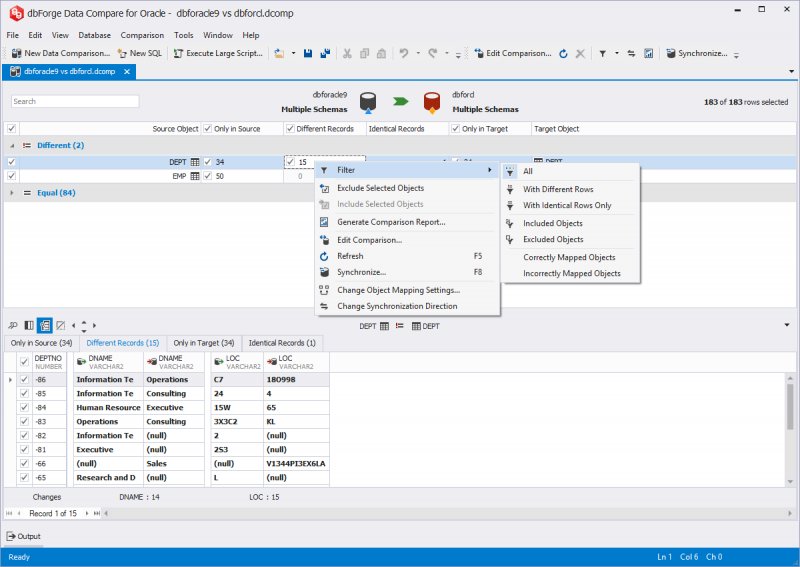Uncheck the DEPT row object checkbox
The width and height of the screenshot is (800, 567).
point(11,162)
